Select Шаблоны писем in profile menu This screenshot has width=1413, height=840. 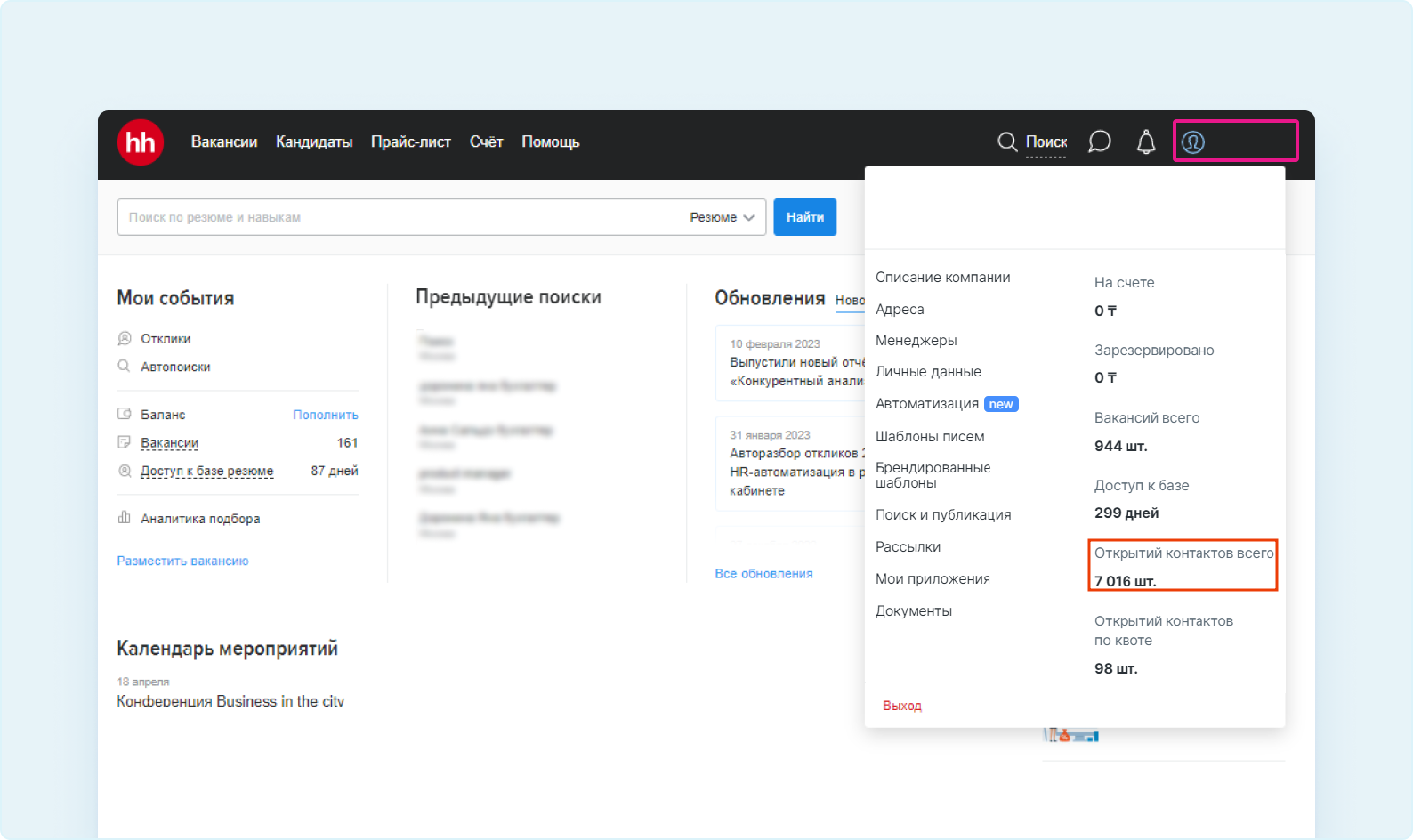coord(930,437)
